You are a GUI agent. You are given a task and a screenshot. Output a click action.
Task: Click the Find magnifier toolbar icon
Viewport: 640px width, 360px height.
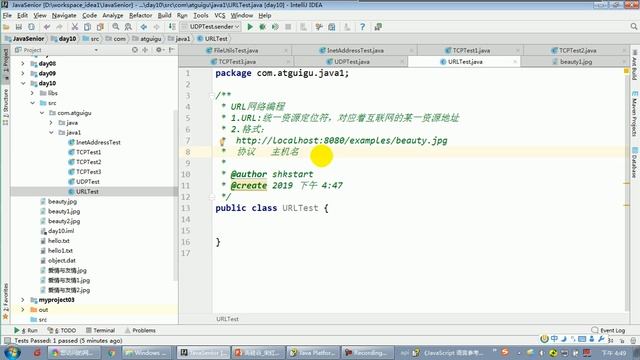pos(116,27)
